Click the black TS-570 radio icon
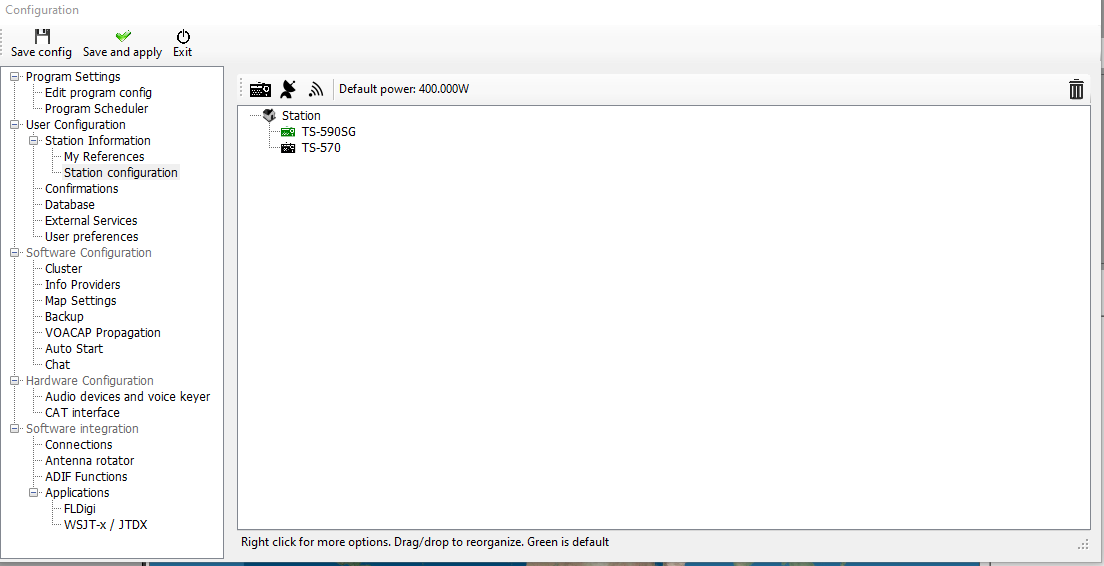This screenshot has height=566, width=1104. [288, 148]
